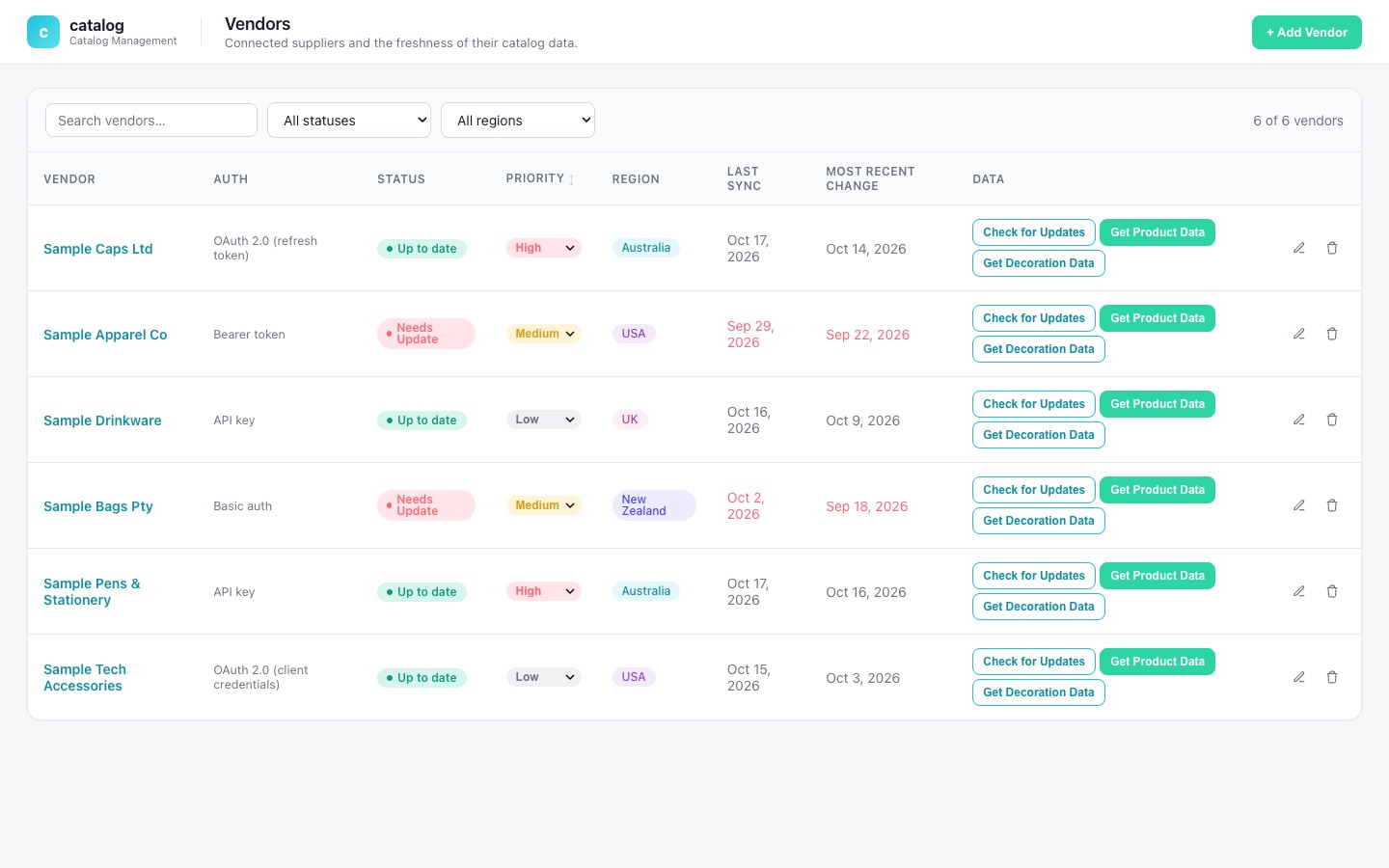Check for Updates for Sample Tech Accessories
The image size is (1389, 868).
(1034, 662)
